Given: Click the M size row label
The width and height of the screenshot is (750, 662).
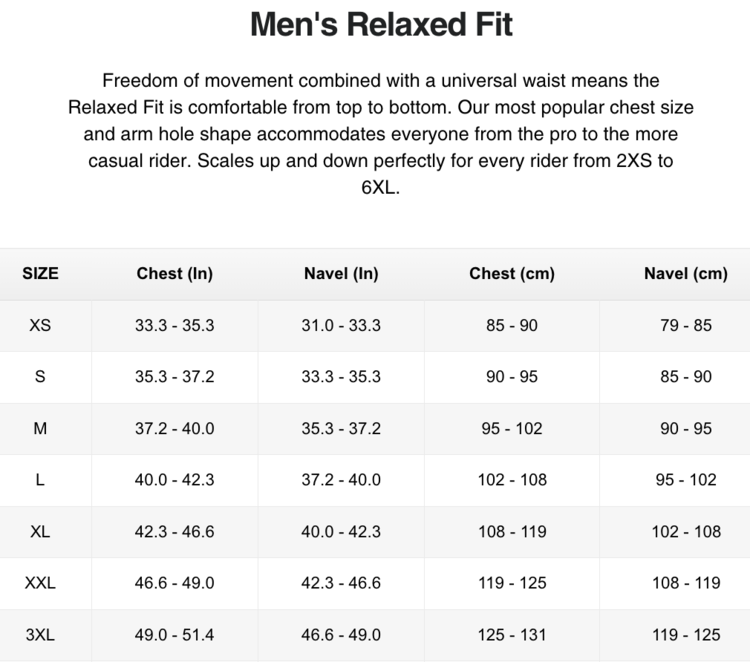Looking at the screenshot, I should tap(40, 428).
